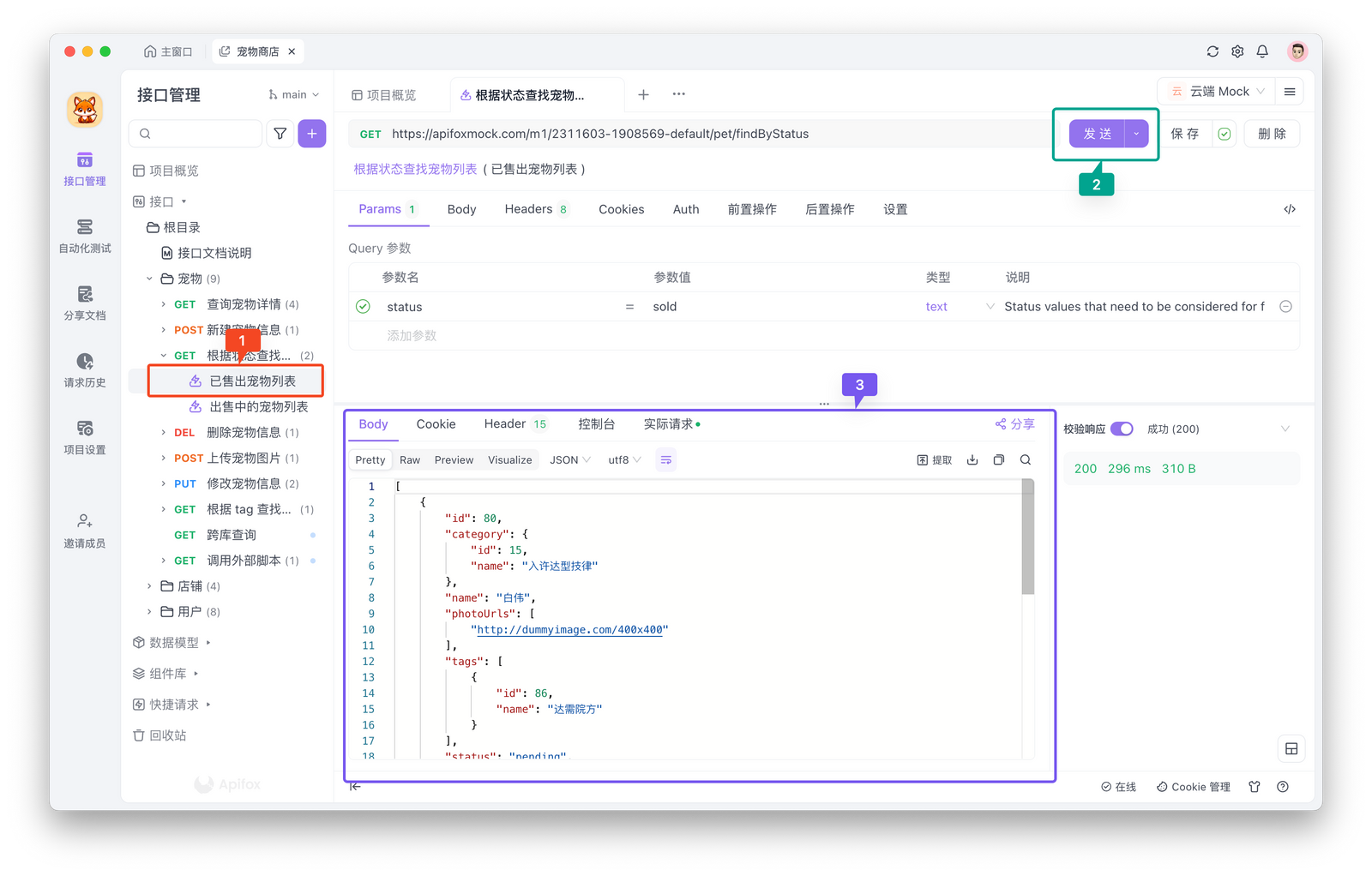Toggle word wrap next to the utf8 selector
Image resolution: width=1372 pixels, height=876 pixels.
coord(665,459)
